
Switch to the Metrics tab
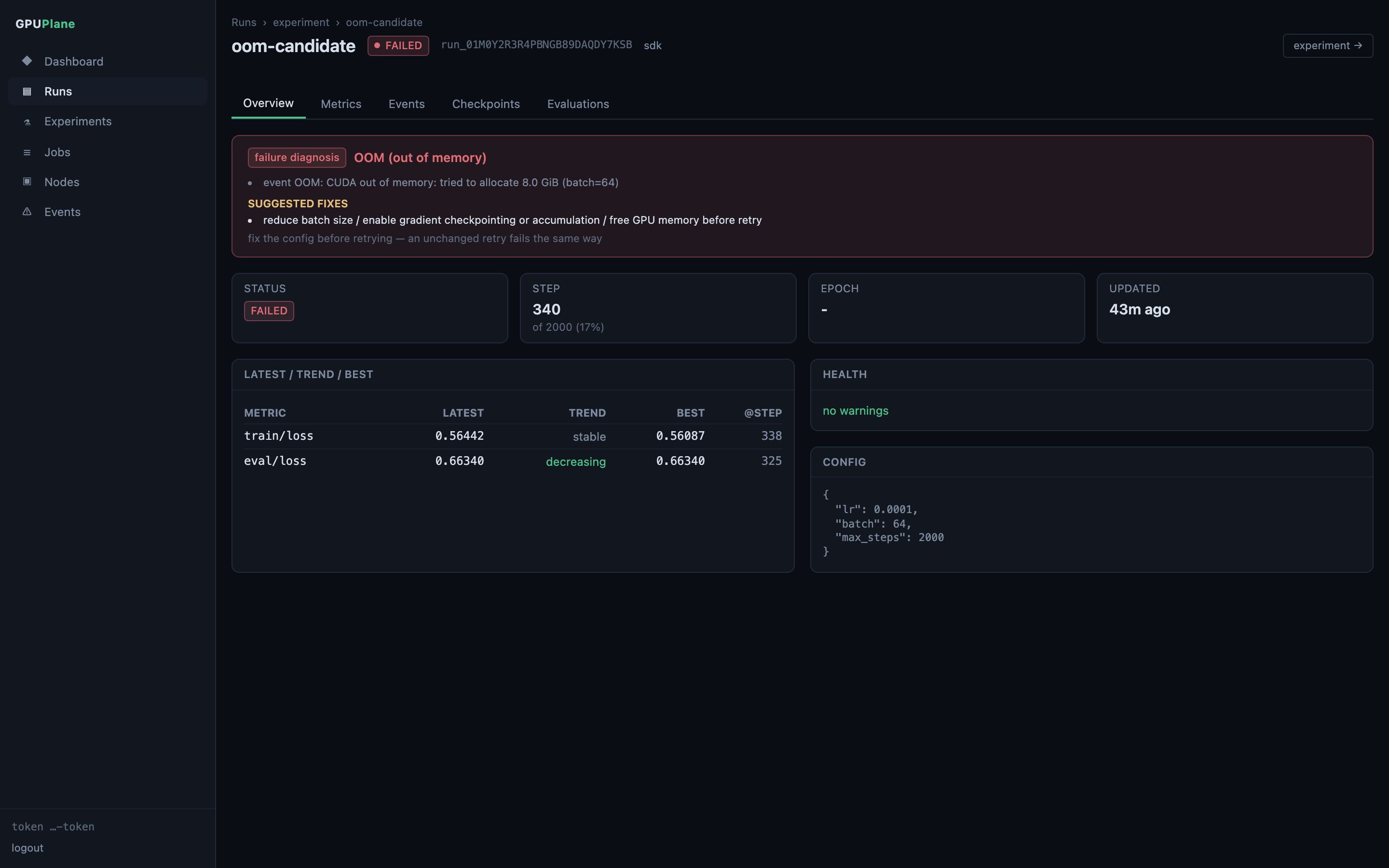(x=341, y=104)
